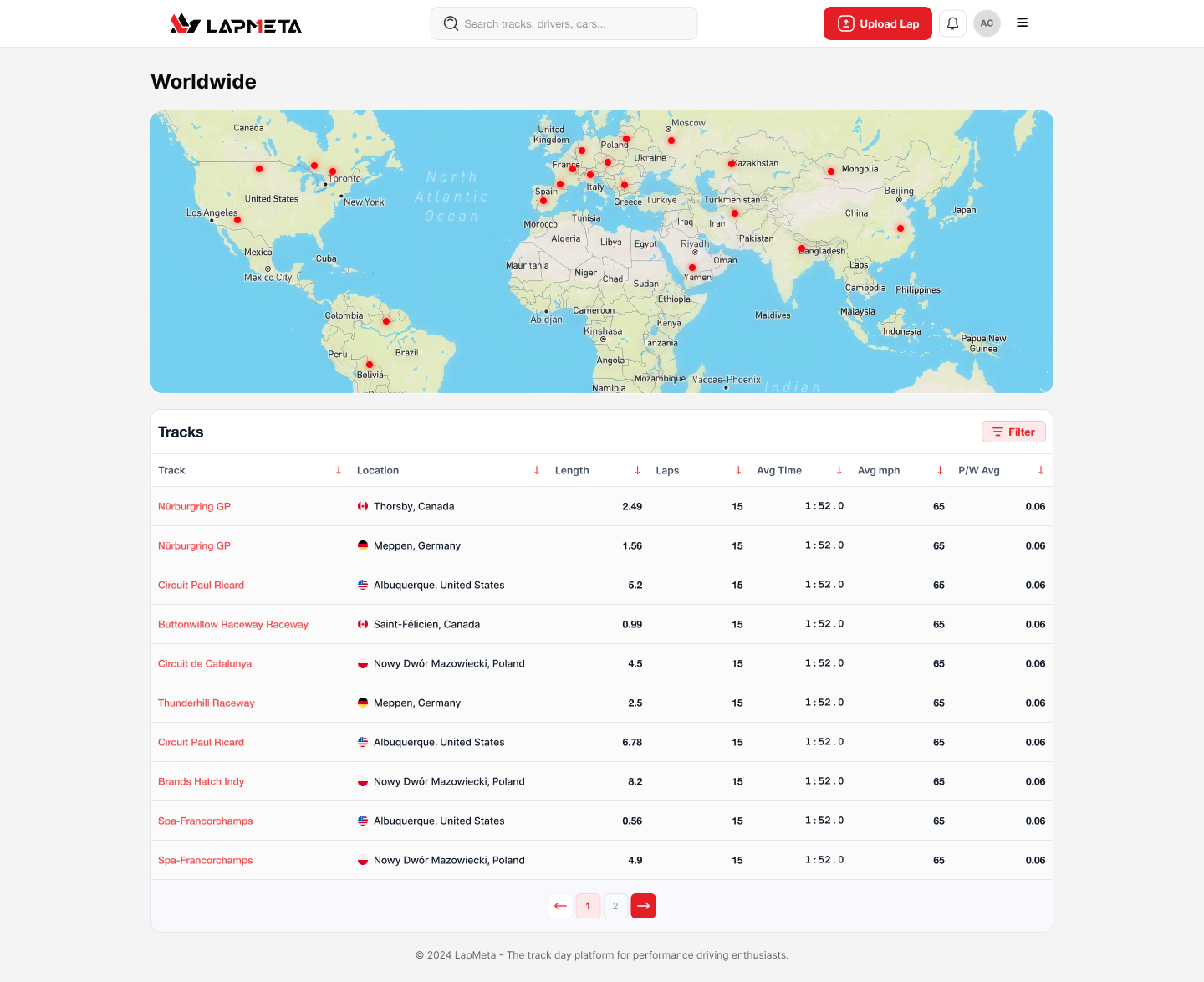Click Saint-Félicien, Canada location text
The width and height of the screenshot is (1204, 982).
[426, 624]
